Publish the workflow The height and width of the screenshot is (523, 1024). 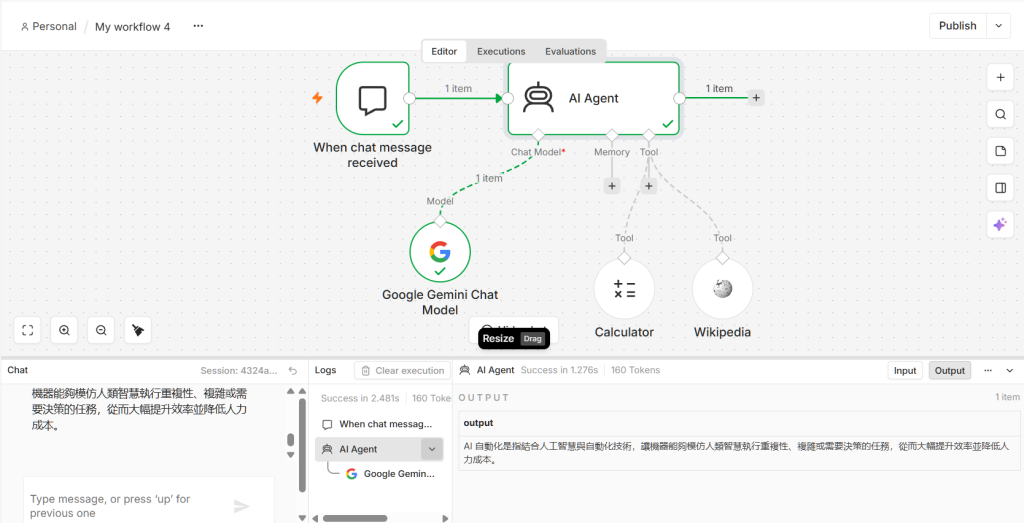(x=957, y=26)
